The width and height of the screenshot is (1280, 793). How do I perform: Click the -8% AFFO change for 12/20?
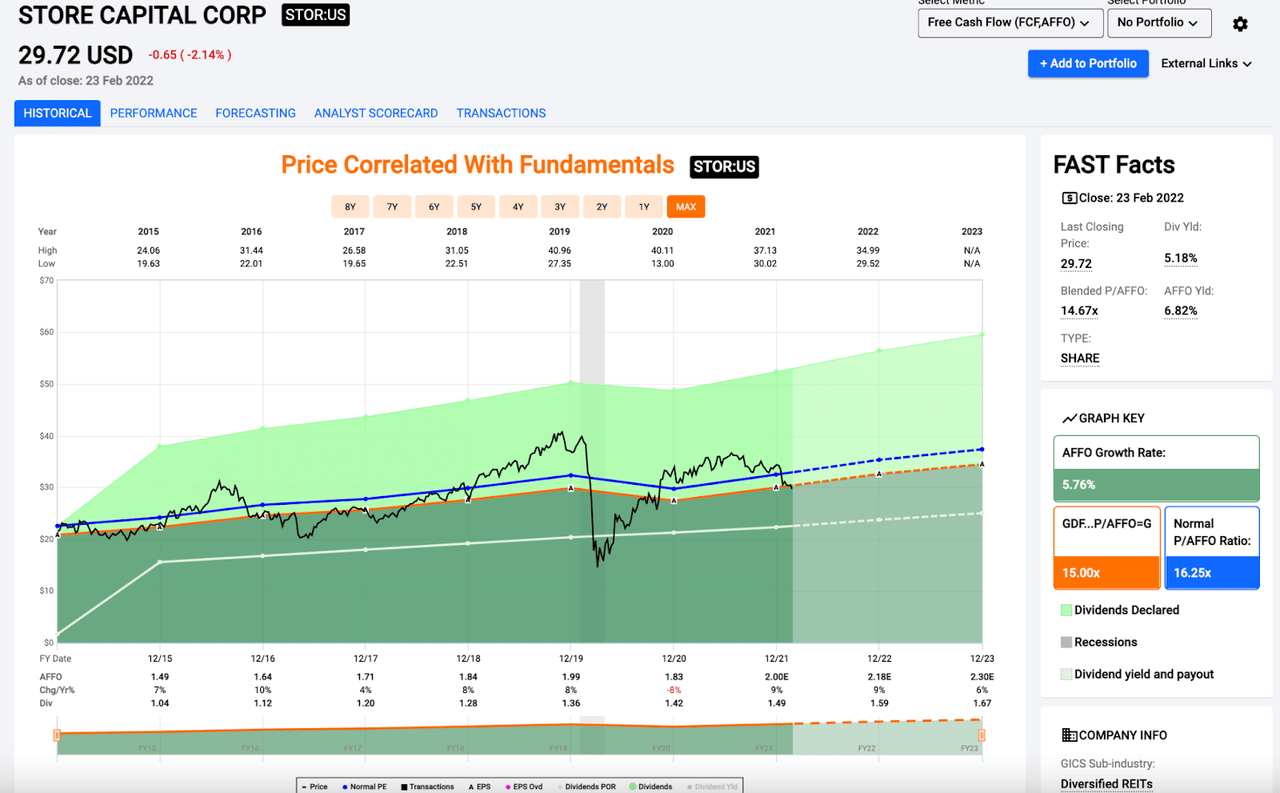[x=674, y=690]
